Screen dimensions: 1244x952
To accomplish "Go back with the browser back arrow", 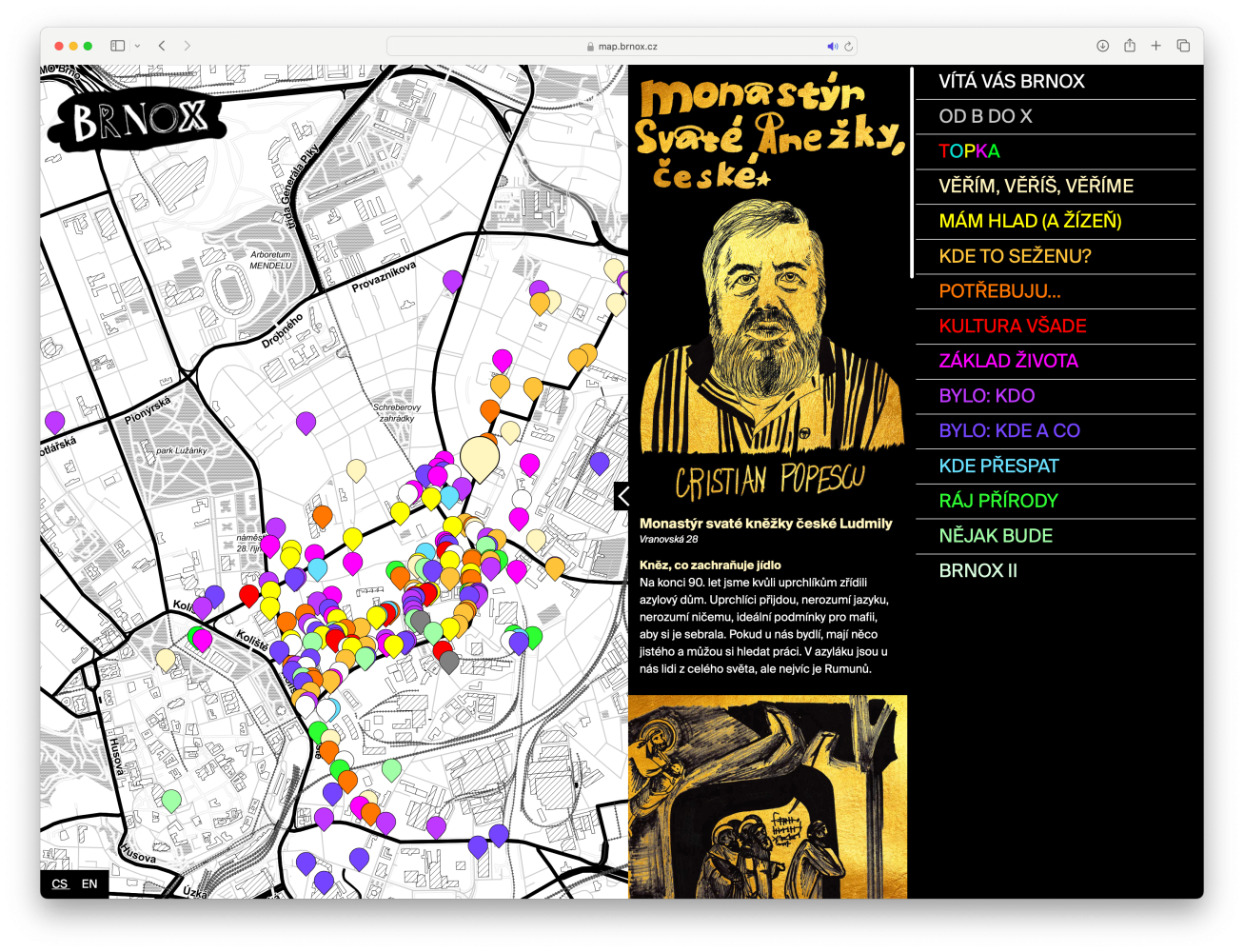I will point(162,46).
